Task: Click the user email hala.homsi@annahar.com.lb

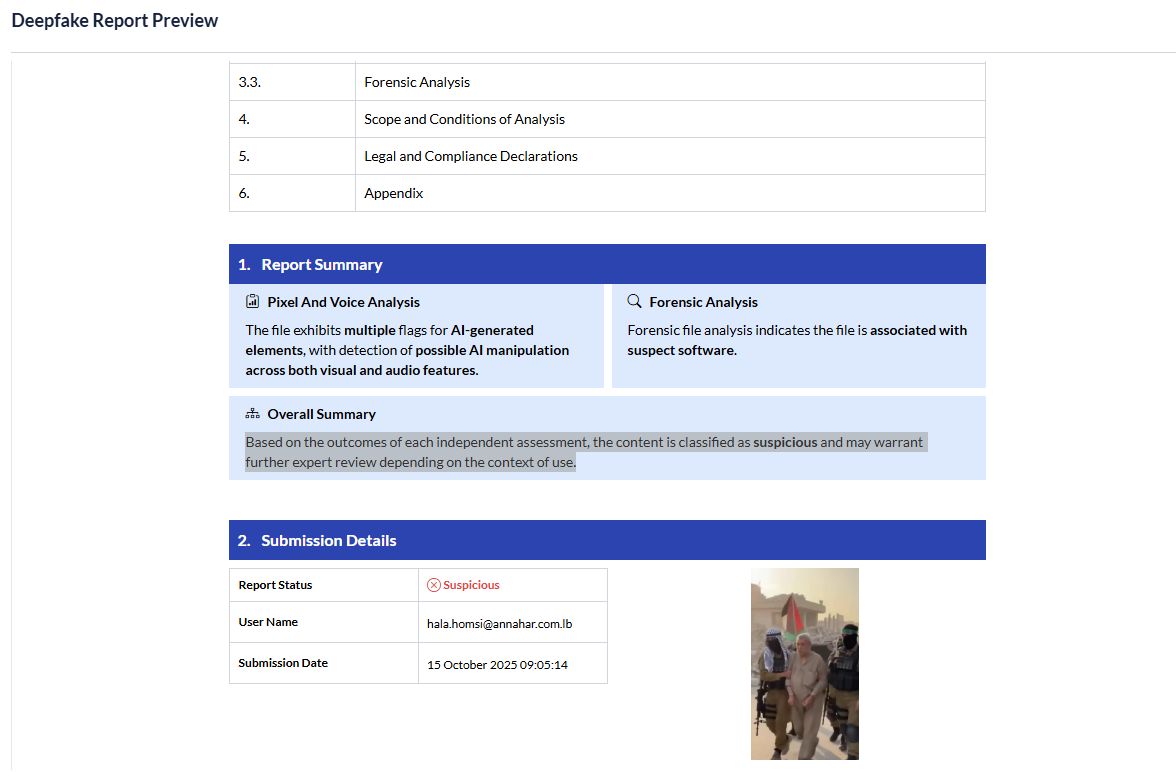Action: point(499,623)
